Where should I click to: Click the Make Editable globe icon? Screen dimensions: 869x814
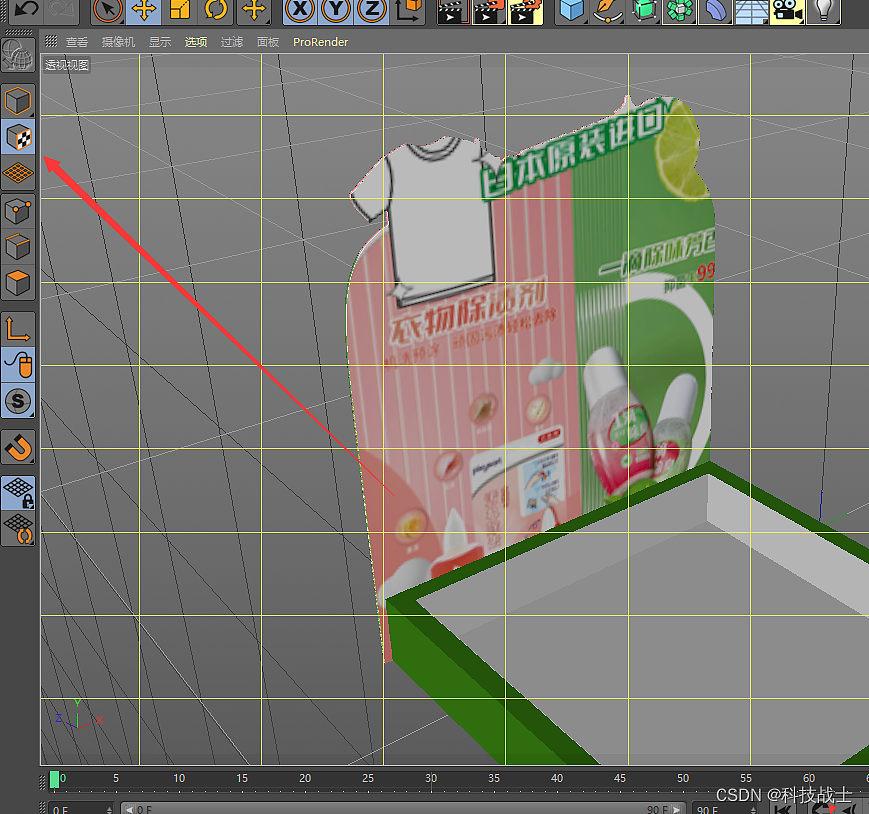18,55
